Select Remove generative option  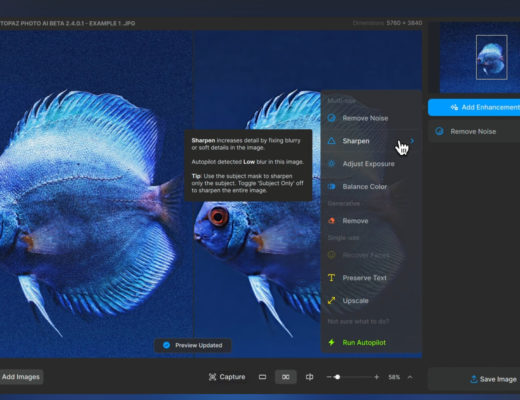pyautogui.click(x=371, y=221)
